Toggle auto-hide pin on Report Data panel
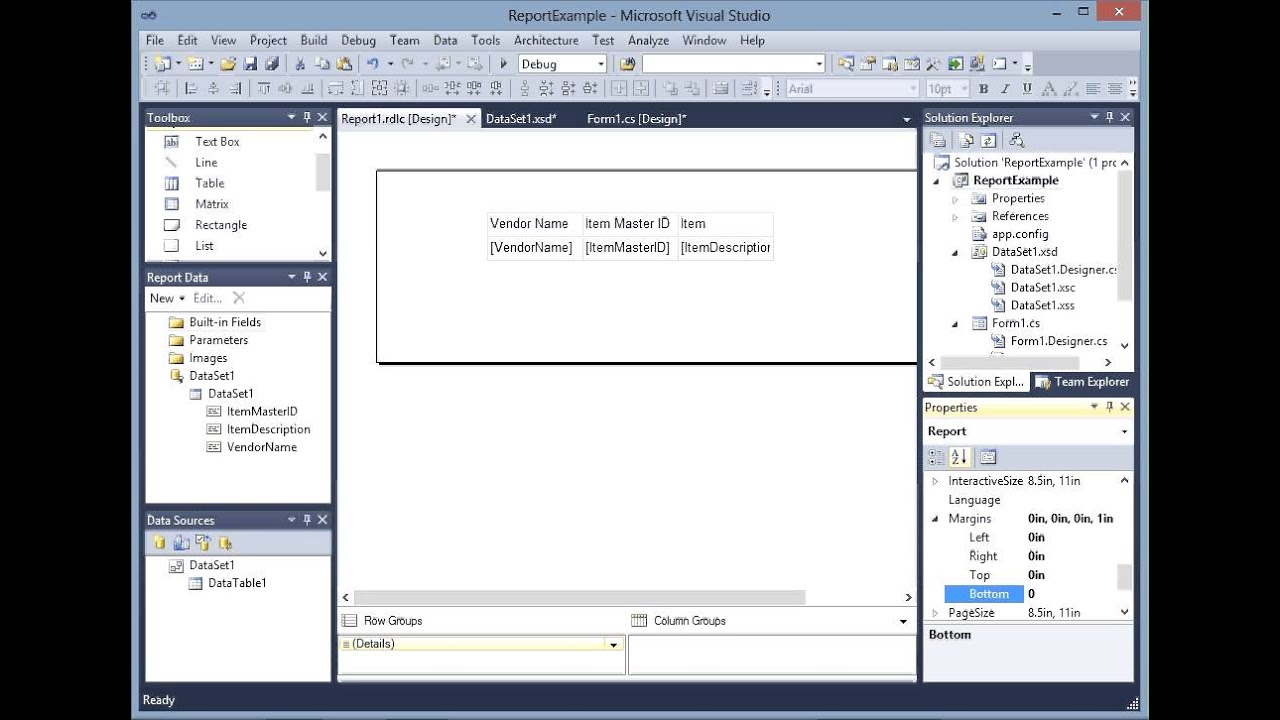Screen dimensions: 1280x720 pyautogui.click(x=307, y=277)
